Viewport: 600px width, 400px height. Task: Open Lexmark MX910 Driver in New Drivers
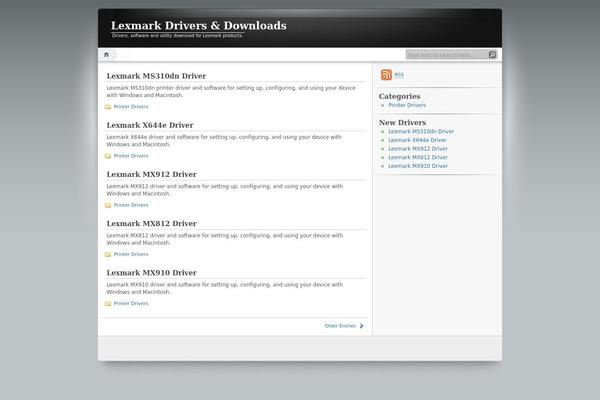418,166
